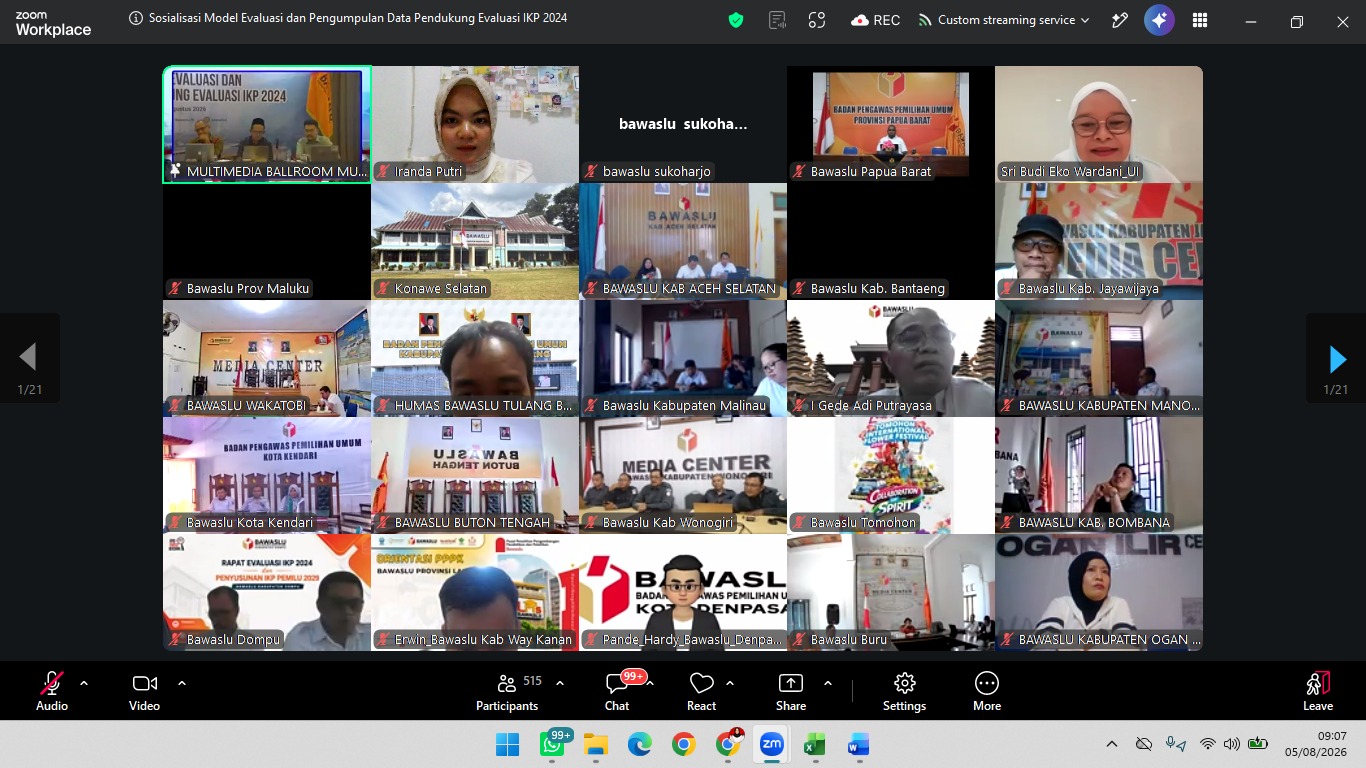Select the MULTIMEDIA BALLROOM video tile
This screenshot has width=1366, height=768.
coord(267,125)
